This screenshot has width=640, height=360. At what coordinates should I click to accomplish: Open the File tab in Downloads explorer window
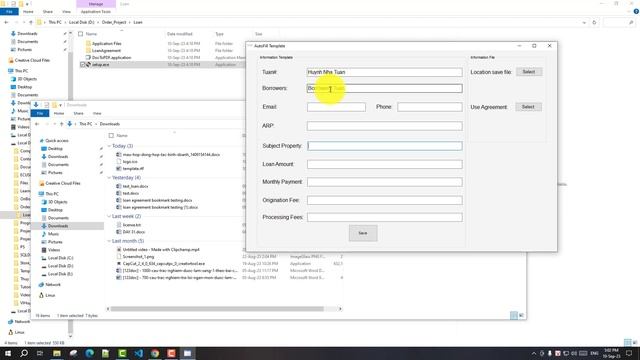coord(40,113)
